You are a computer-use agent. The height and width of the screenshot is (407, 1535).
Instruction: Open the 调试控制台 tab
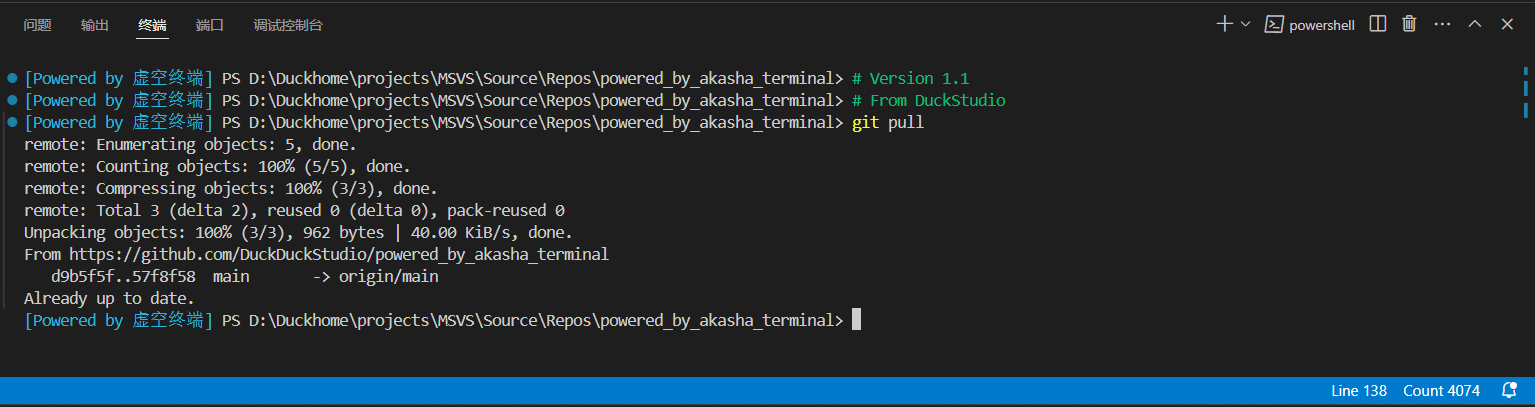288,25
